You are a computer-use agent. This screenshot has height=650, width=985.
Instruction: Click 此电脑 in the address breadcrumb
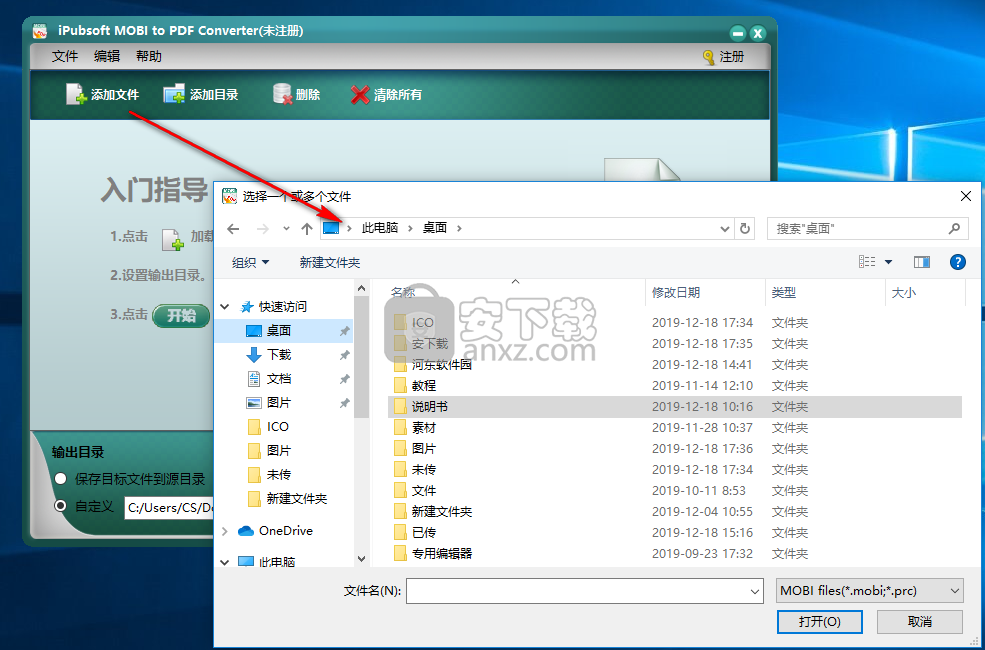coord(379,228)
